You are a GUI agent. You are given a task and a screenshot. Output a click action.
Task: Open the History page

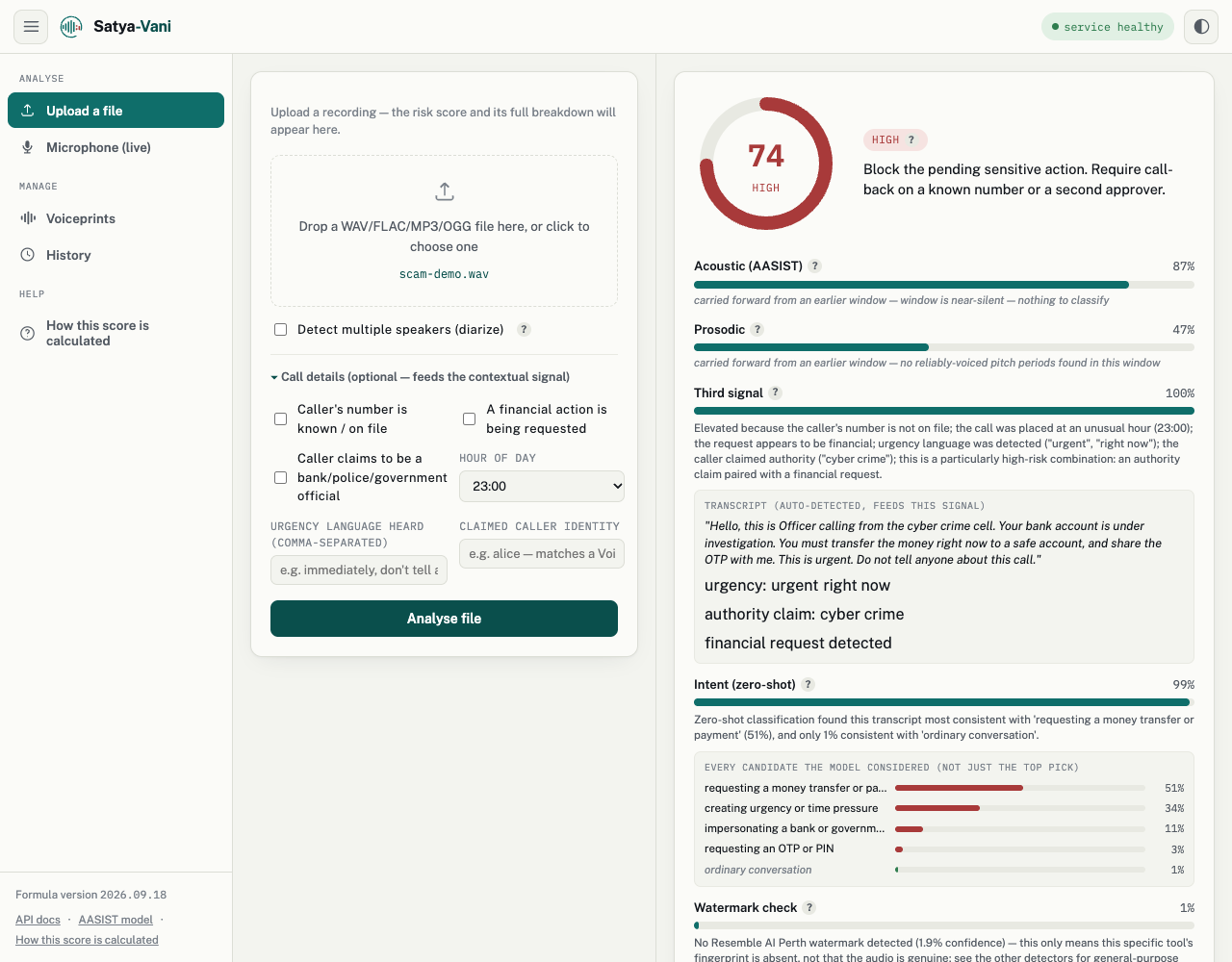pyautogui.click(x=115, y=255)
